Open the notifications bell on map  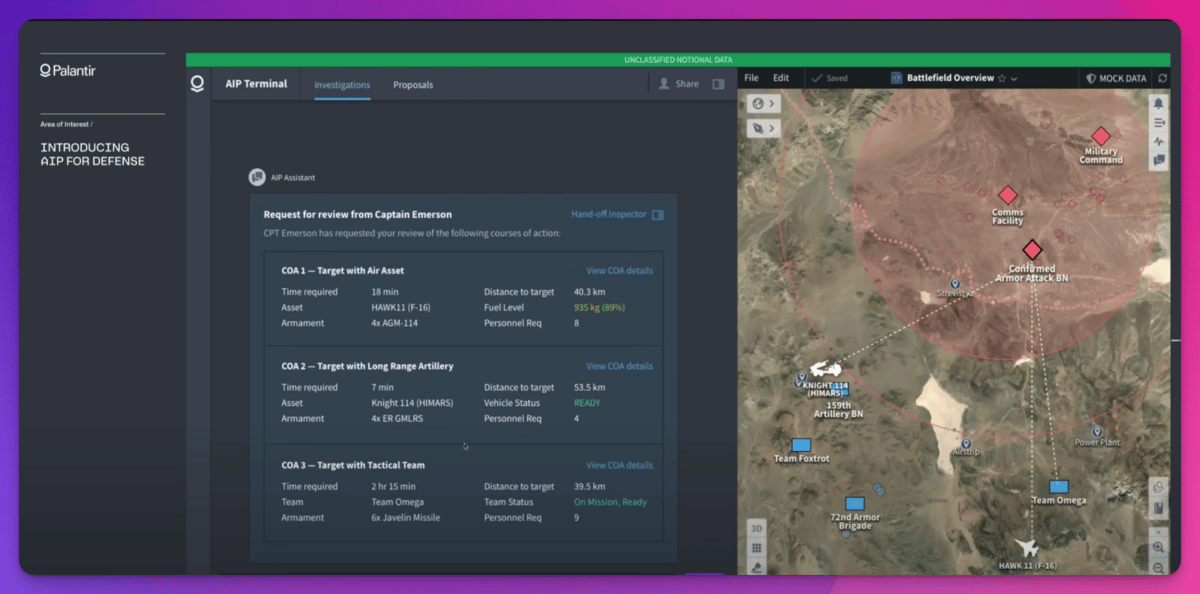click(1159, 103)
